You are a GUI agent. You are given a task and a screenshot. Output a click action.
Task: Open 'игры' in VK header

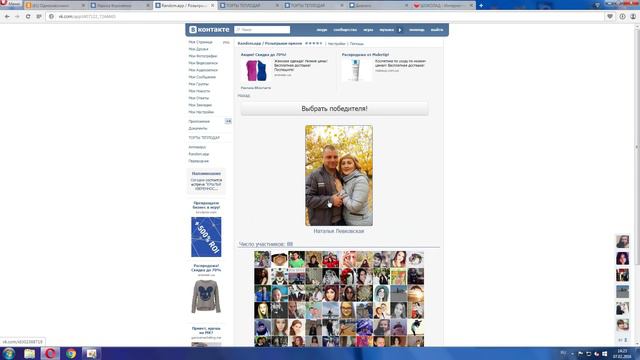(x=368, y=30)
